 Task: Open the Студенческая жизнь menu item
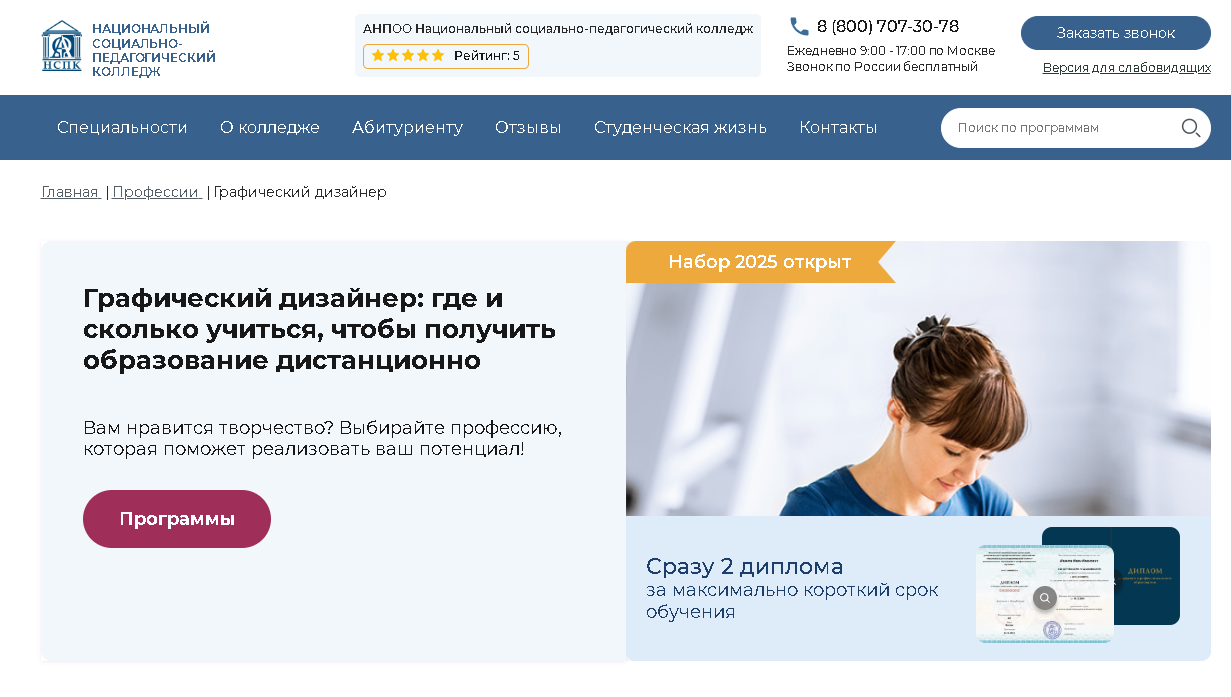[x=680, y=128]
